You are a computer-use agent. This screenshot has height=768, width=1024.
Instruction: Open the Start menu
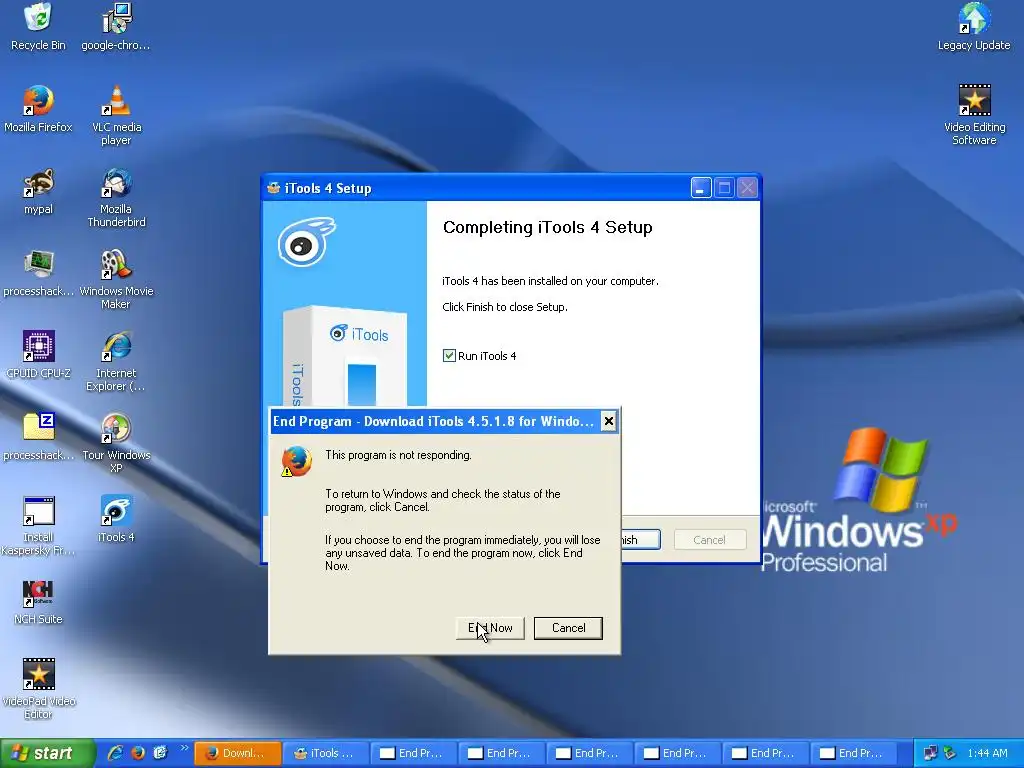tap(46, 753)
